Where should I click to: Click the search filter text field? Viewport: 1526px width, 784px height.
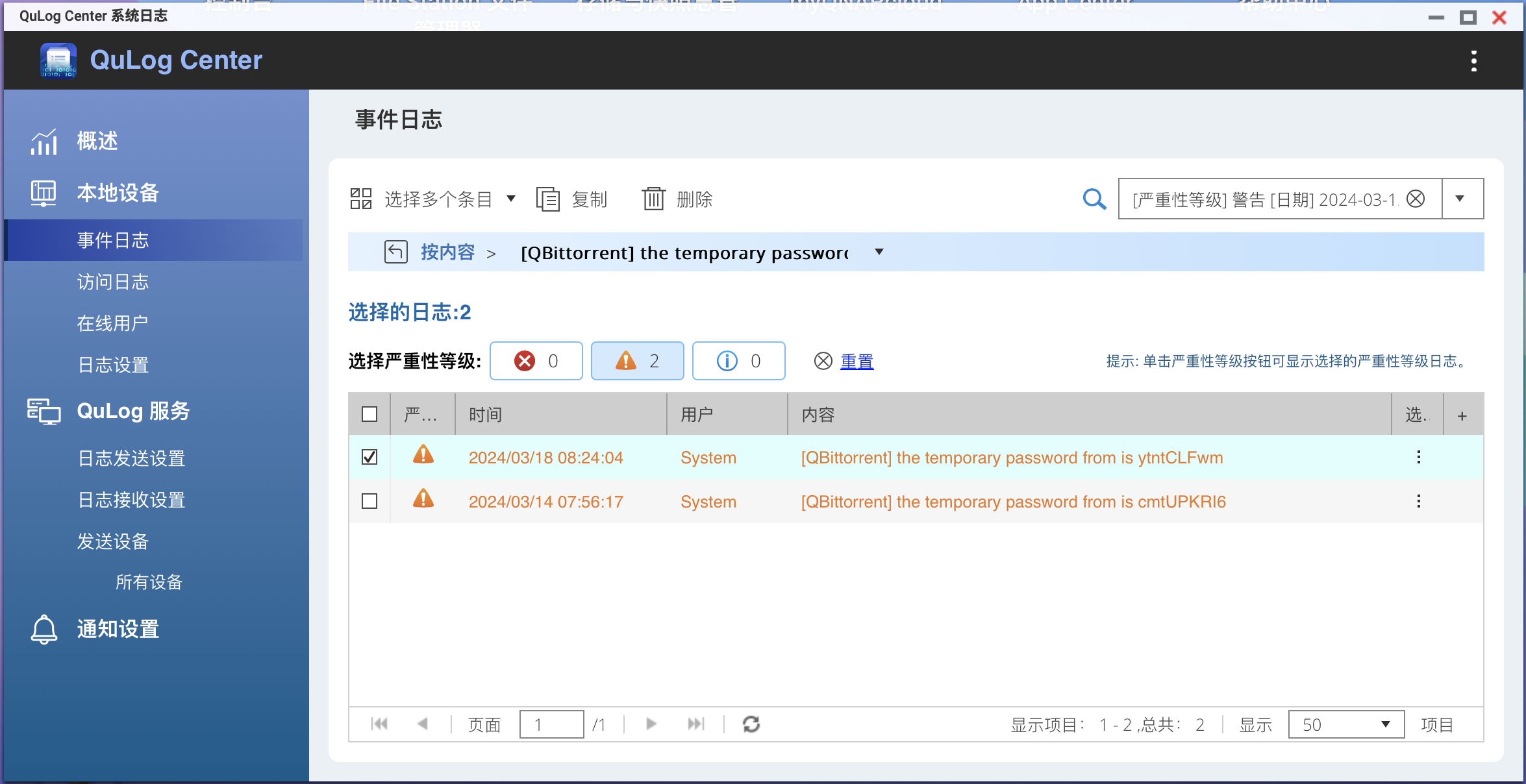(1265, 199)
